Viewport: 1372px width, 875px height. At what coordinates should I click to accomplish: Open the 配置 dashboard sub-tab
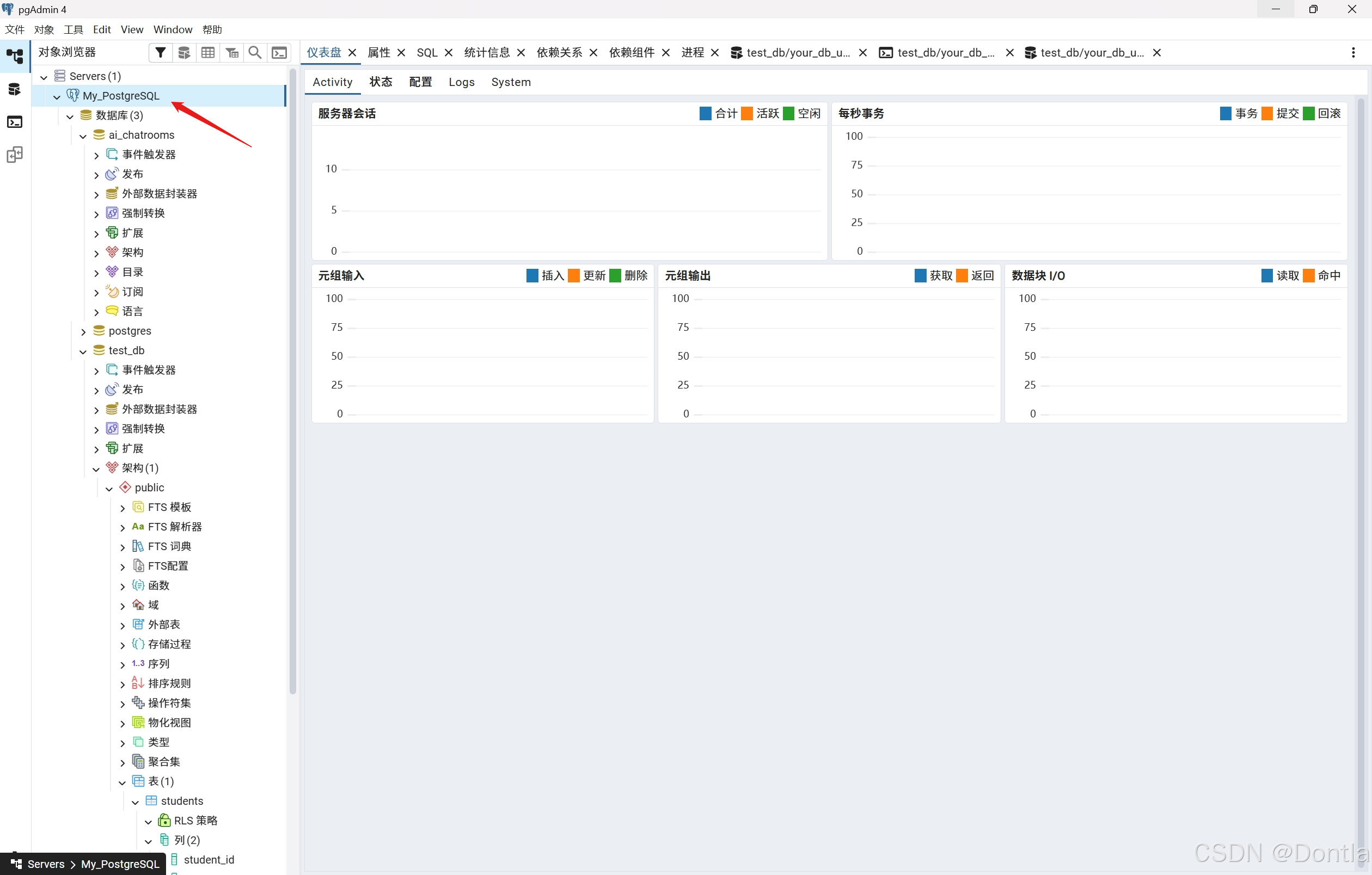coord(420,82)
